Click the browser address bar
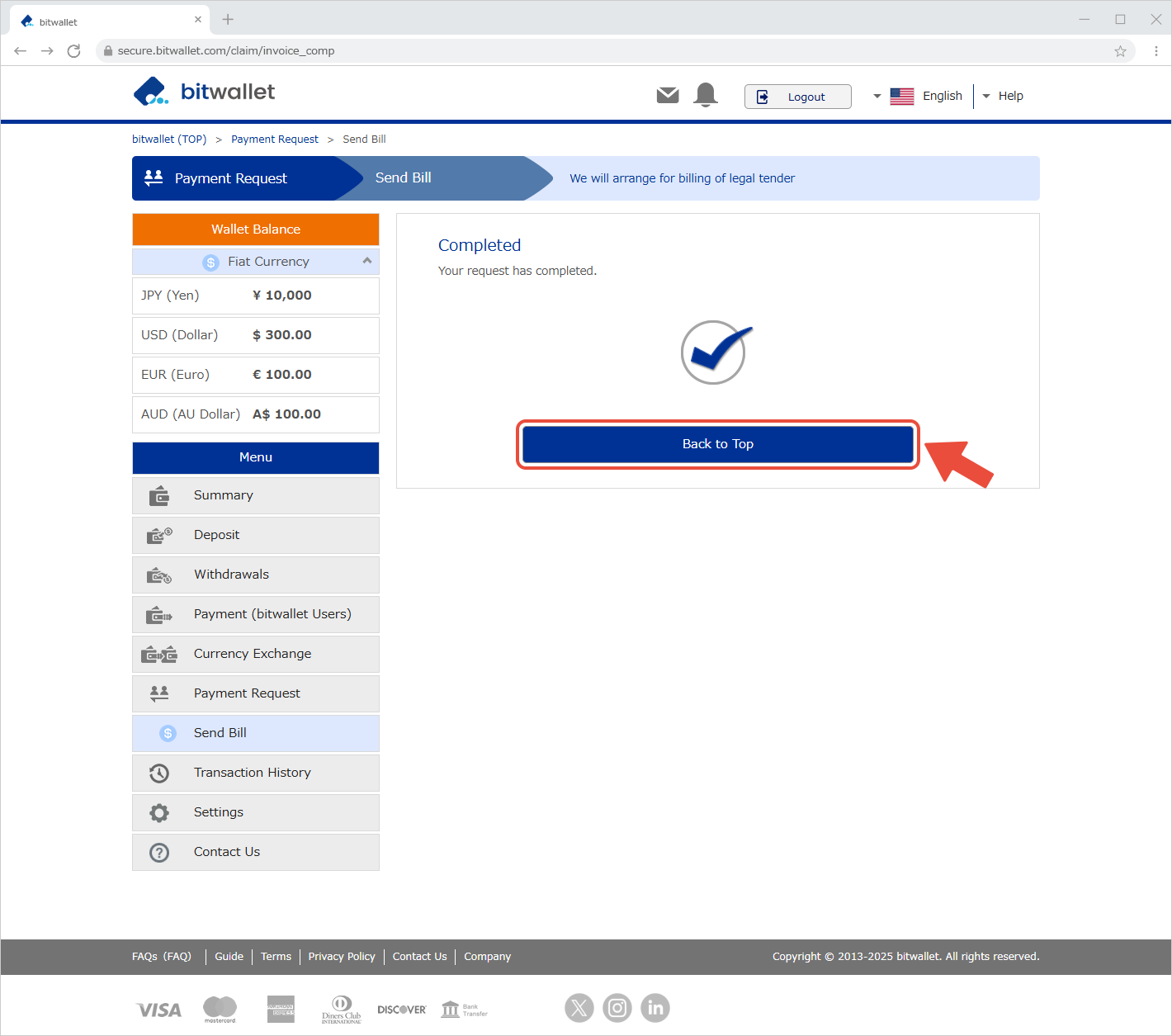 pos(578,51)
